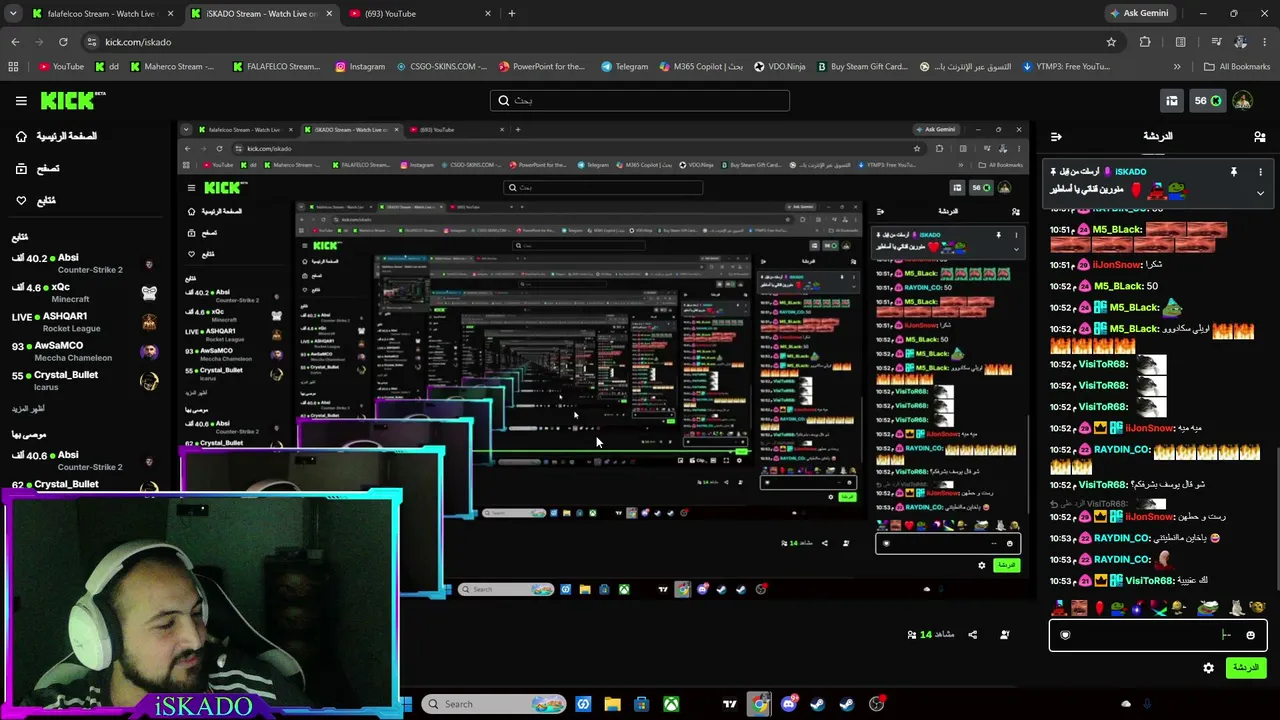
Task: Open Microsoft Store from the taskbar
Action: click(x=642, y=704)
